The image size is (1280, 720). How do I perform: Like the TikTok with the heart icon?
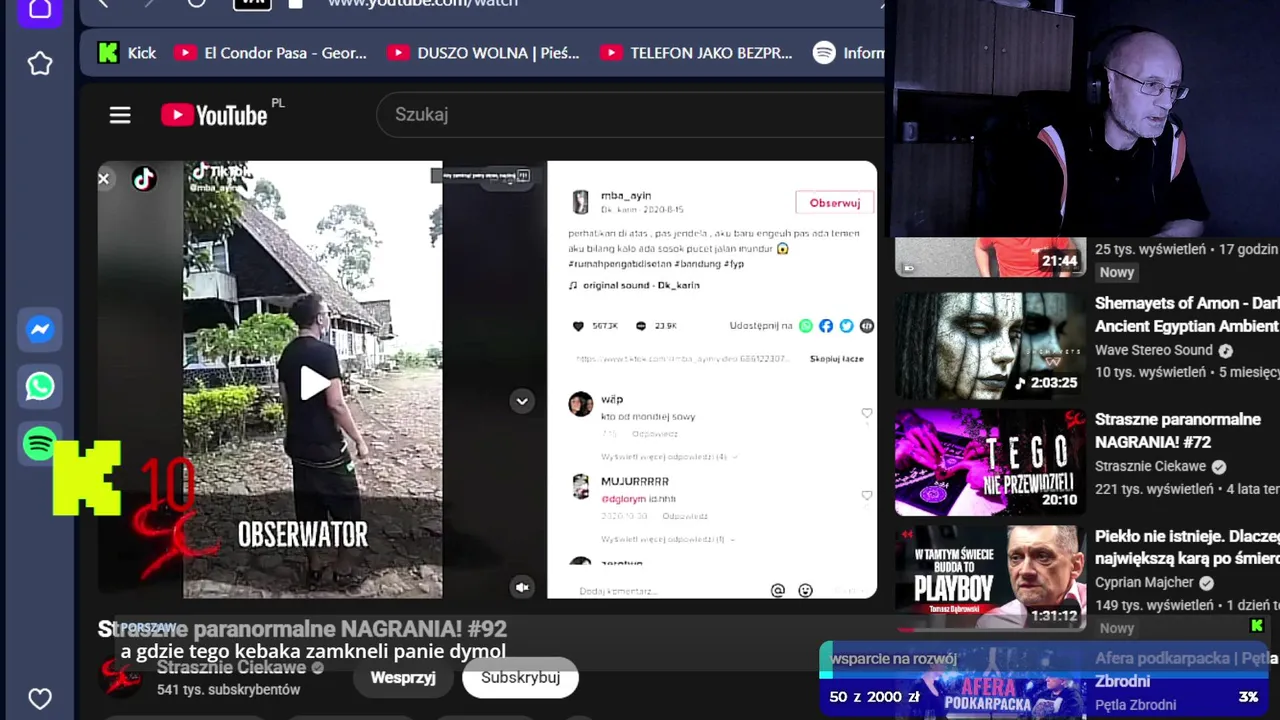coord(577,326)
